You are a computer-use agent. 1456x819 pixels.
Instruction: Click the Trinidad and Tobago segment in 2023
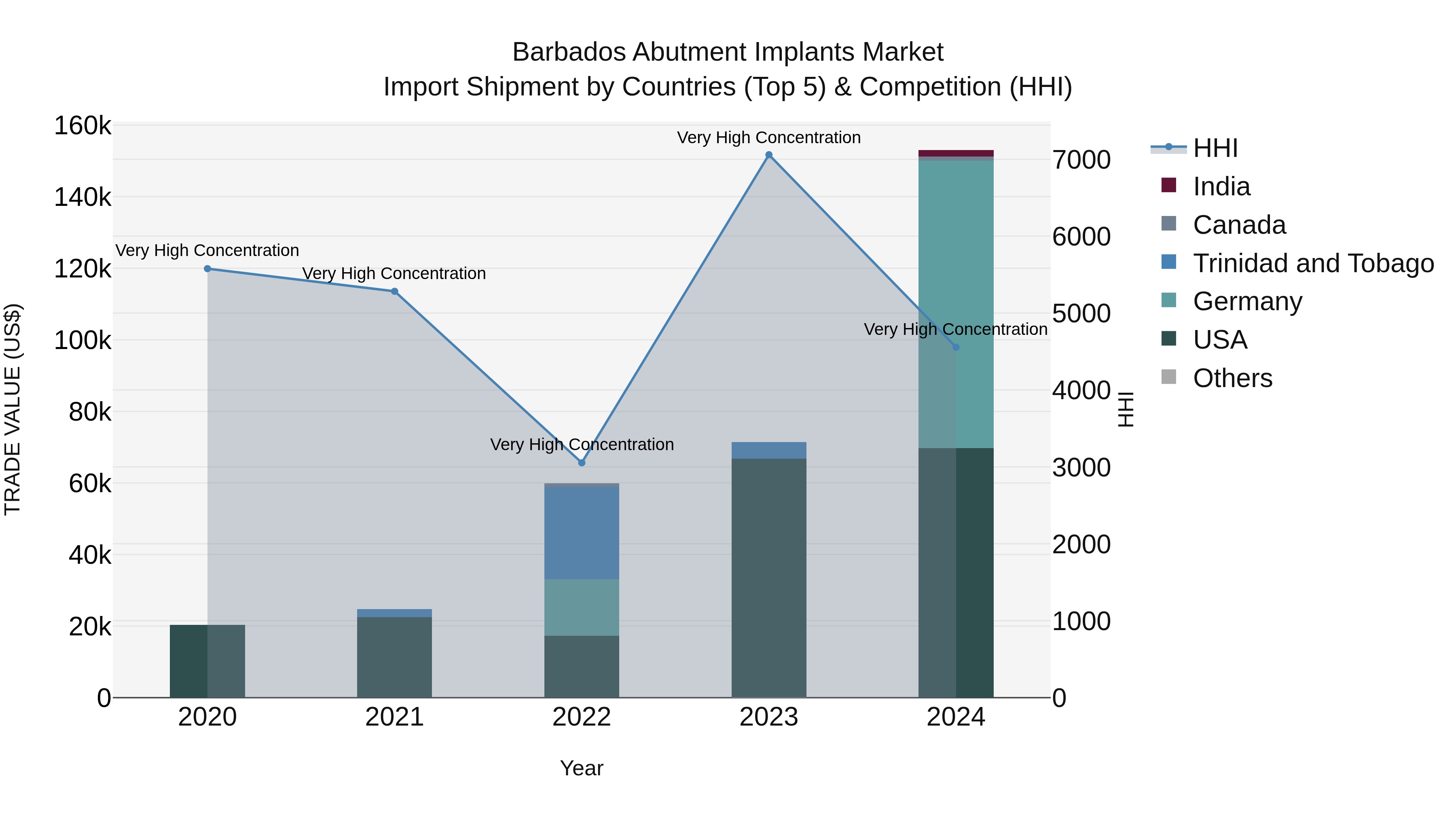point(769,451)
